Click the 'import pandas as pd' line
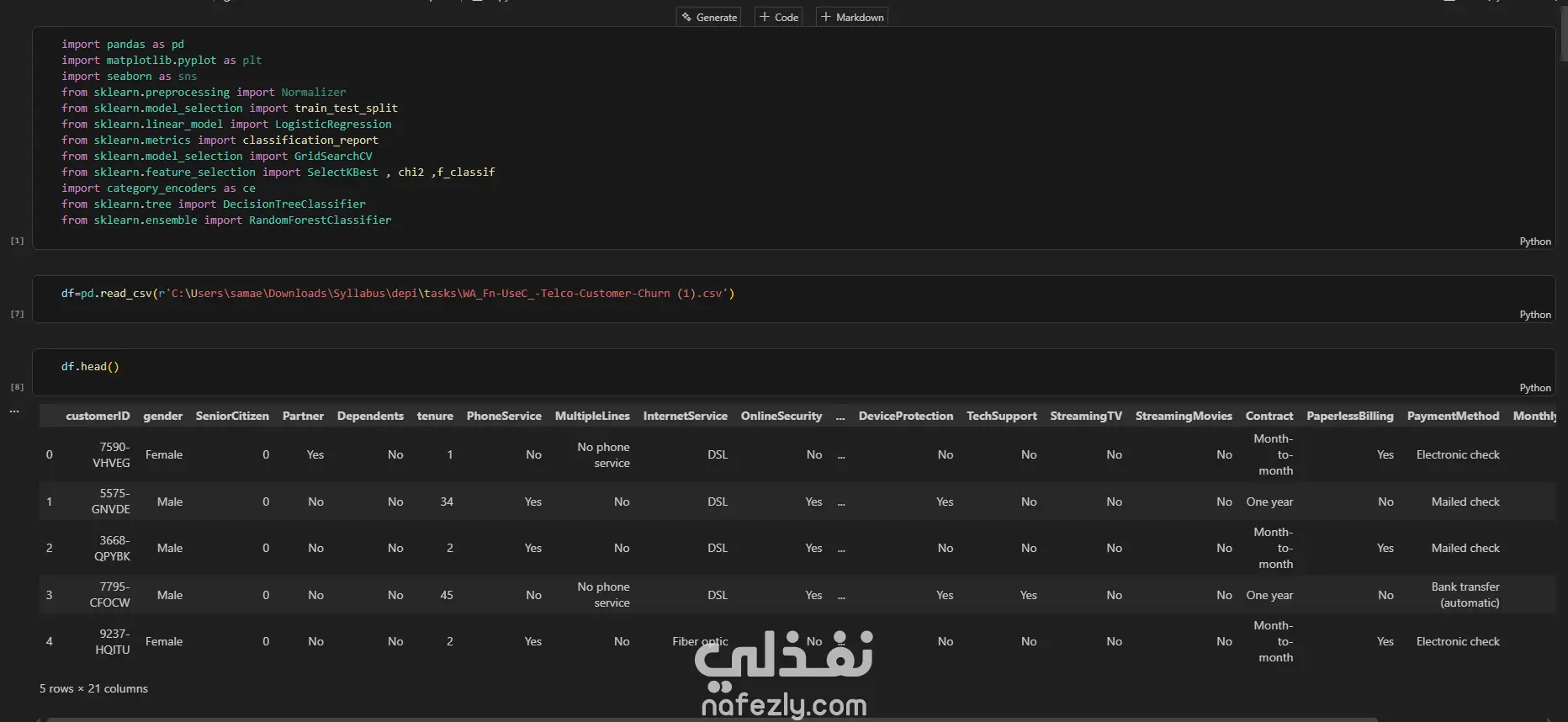Screen dimensions: 1568x722 [123, 45]
